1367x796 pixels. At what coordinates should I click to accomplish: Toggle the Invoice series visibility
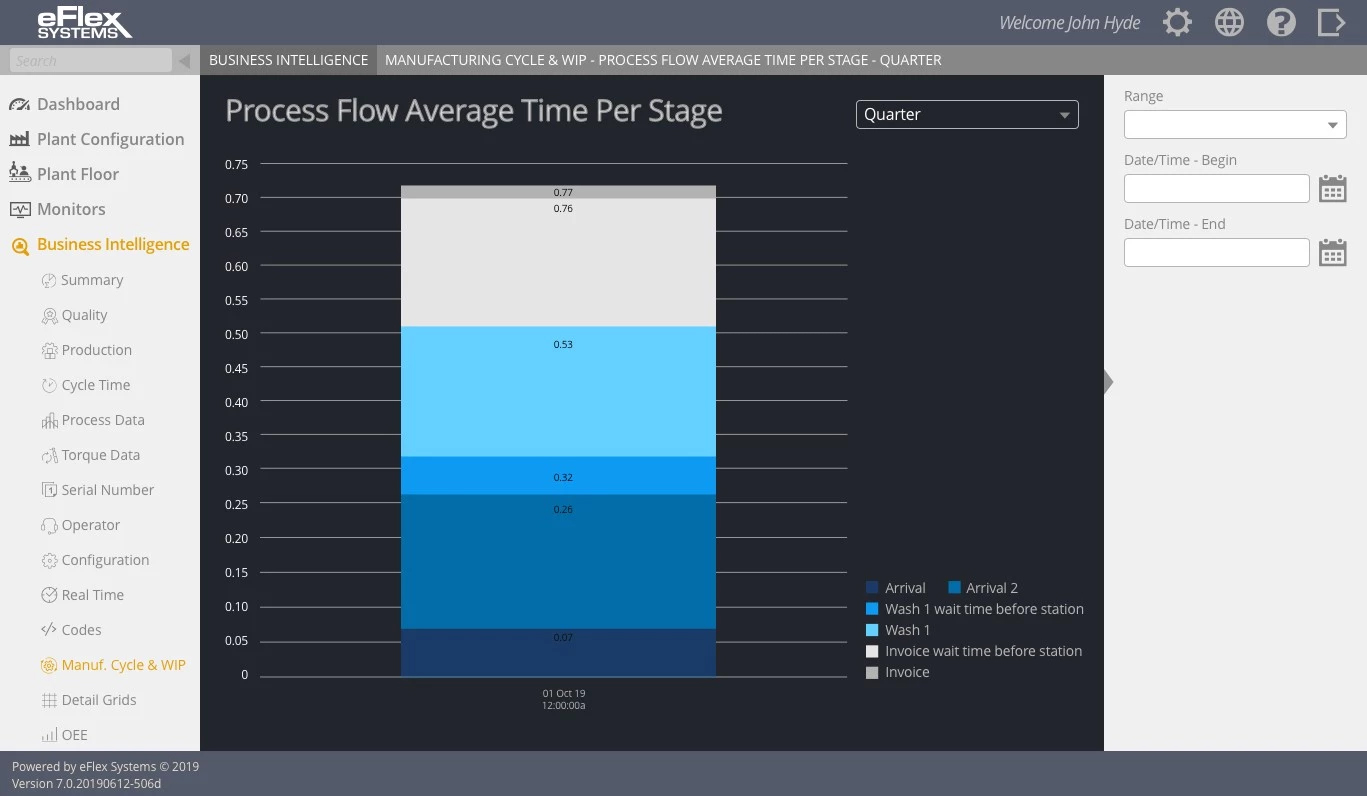coord(907,672)
